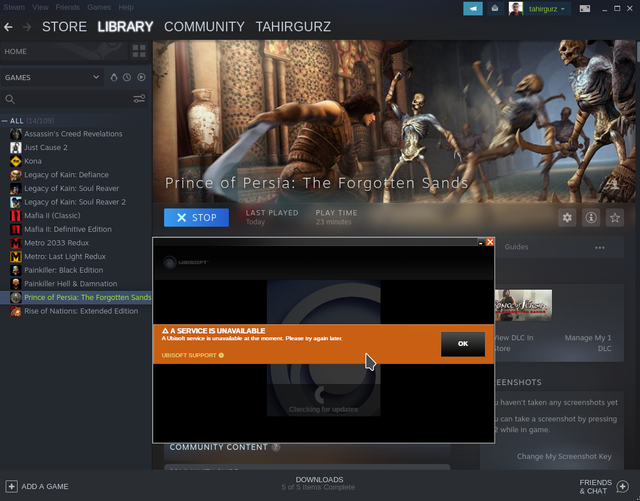Screen dimensions: 640x501
Task: Click Change My Screenshot Key
Action: 564,456
